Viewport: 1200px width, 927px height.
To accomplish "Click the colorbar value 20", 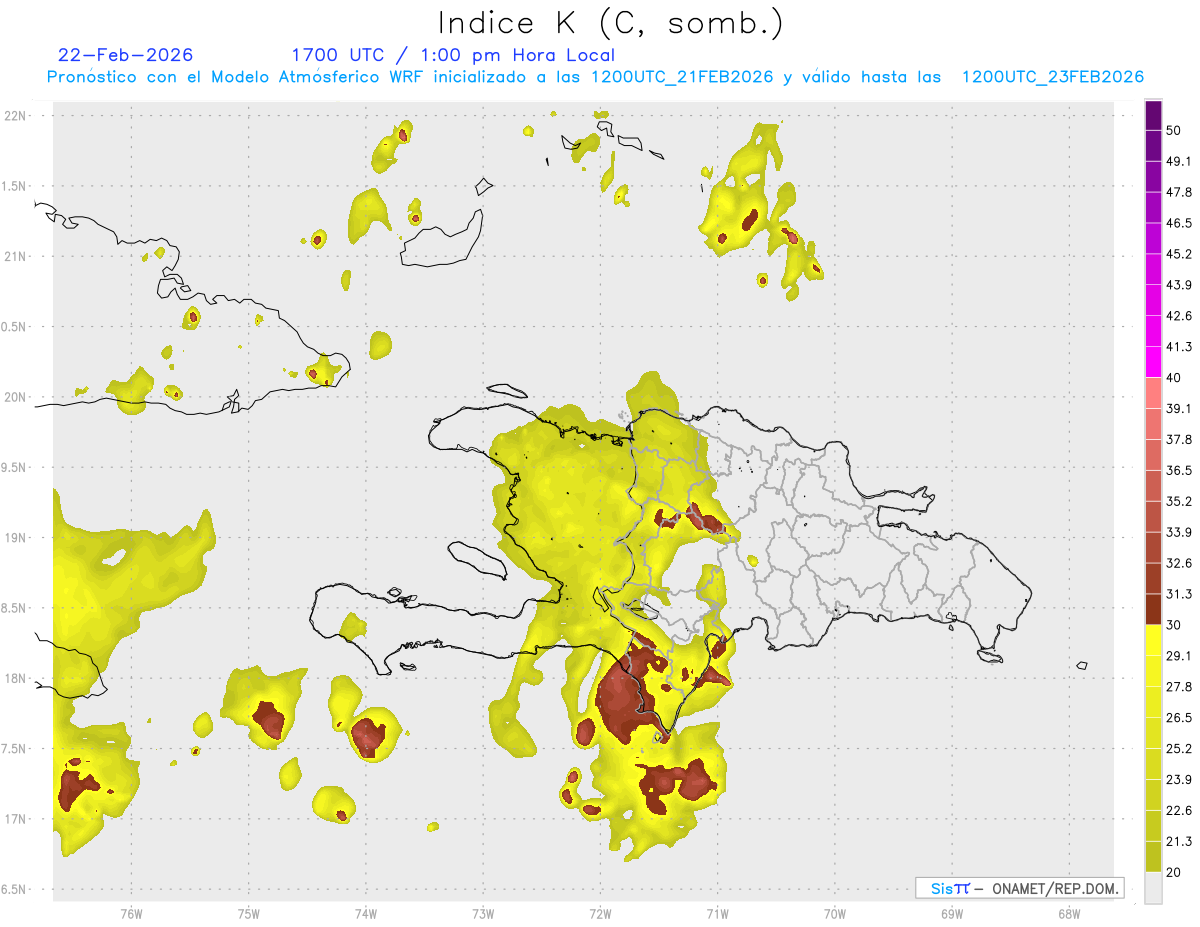I will tap(1174, 873).
